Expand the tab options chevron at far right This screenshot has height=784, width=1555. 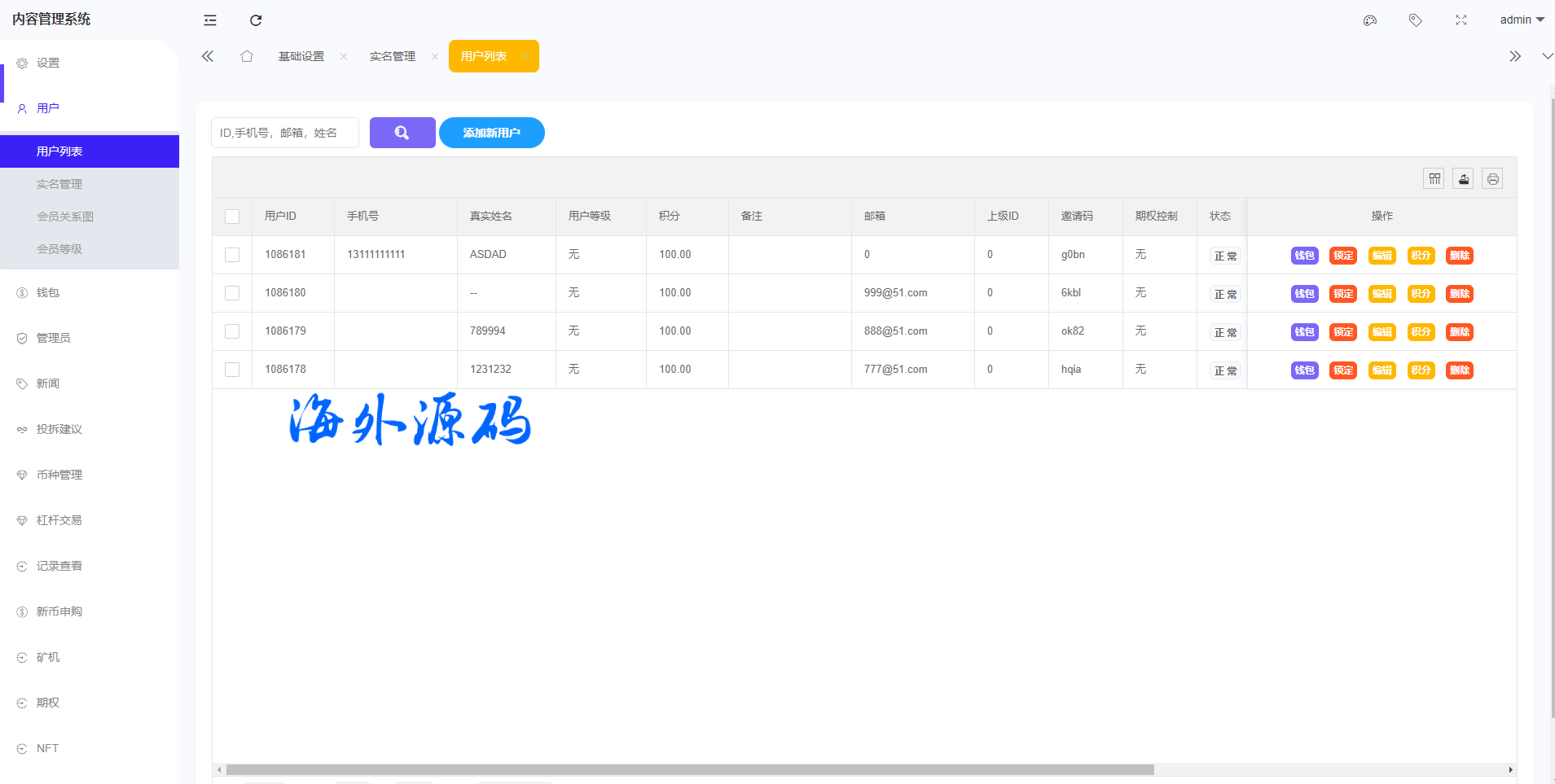coord(1547,56)
